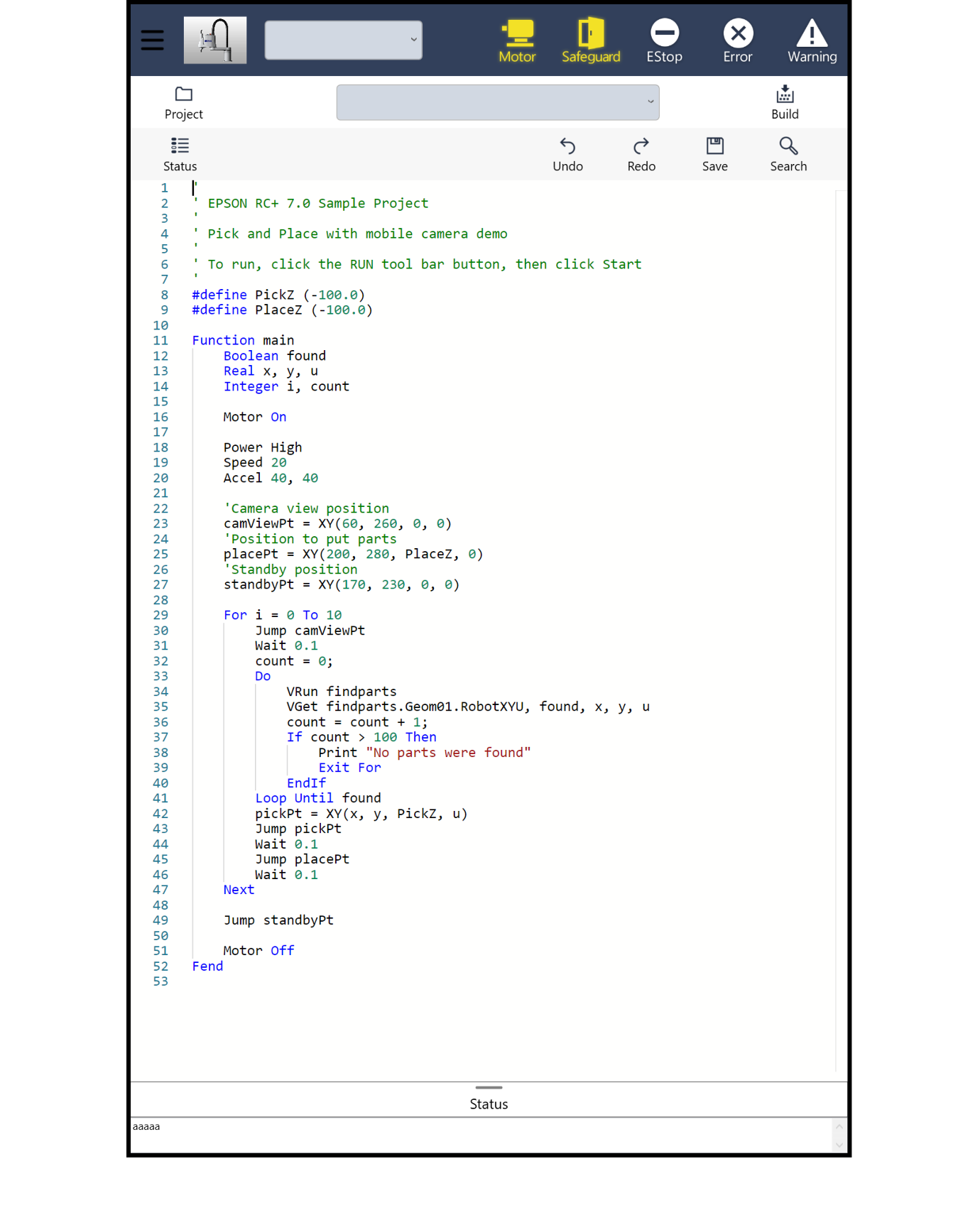Screen dimensions: 980x1210
Task: Click line number 11 in the gutter
Action: coord(161,341)
